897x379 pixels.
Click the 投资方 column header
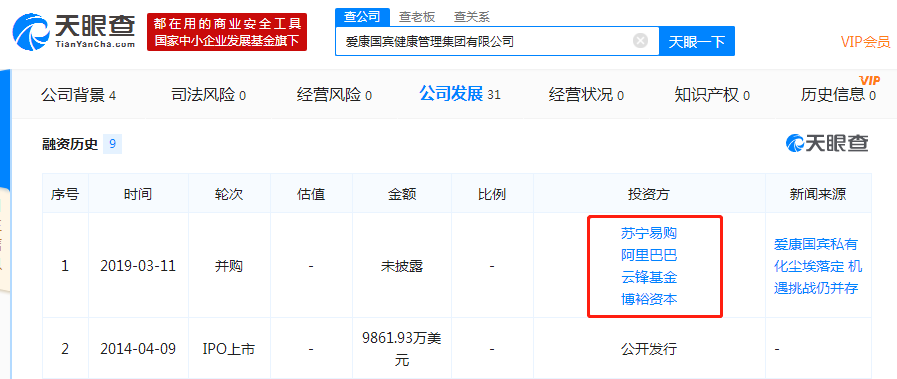(x=649, y=194)
